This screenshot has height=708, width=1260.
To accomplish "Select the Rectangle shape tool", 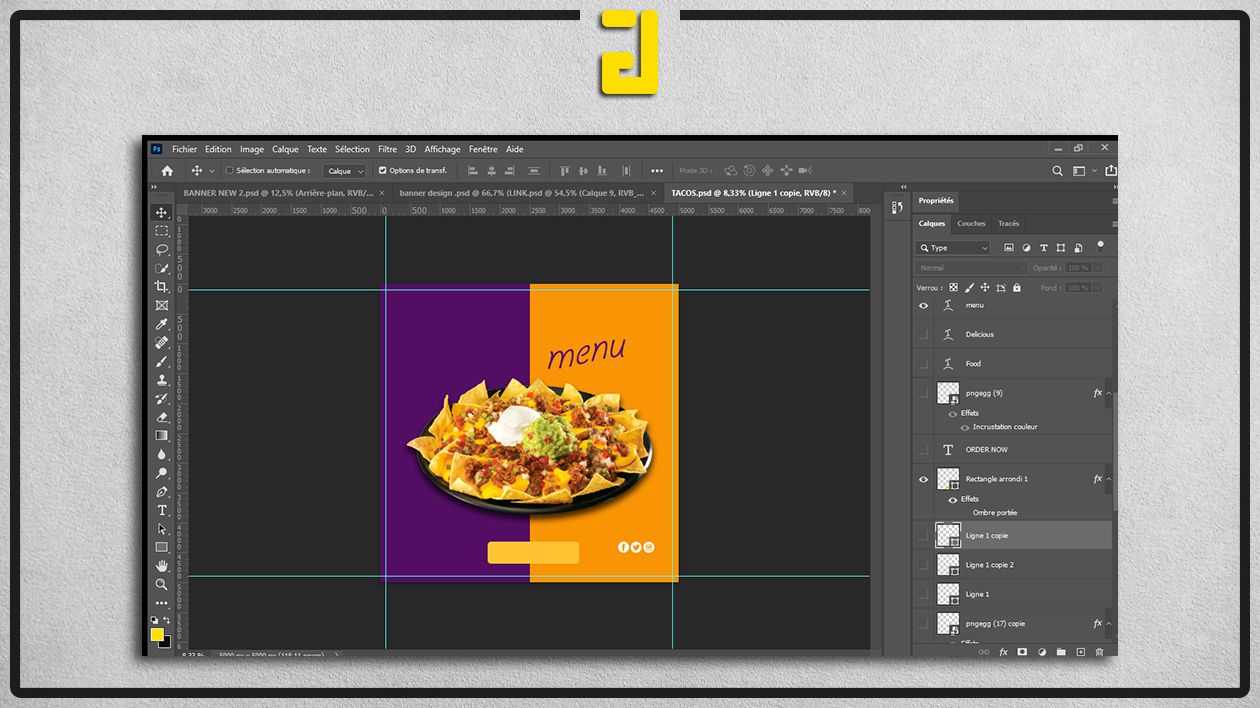I will (161, 547).
